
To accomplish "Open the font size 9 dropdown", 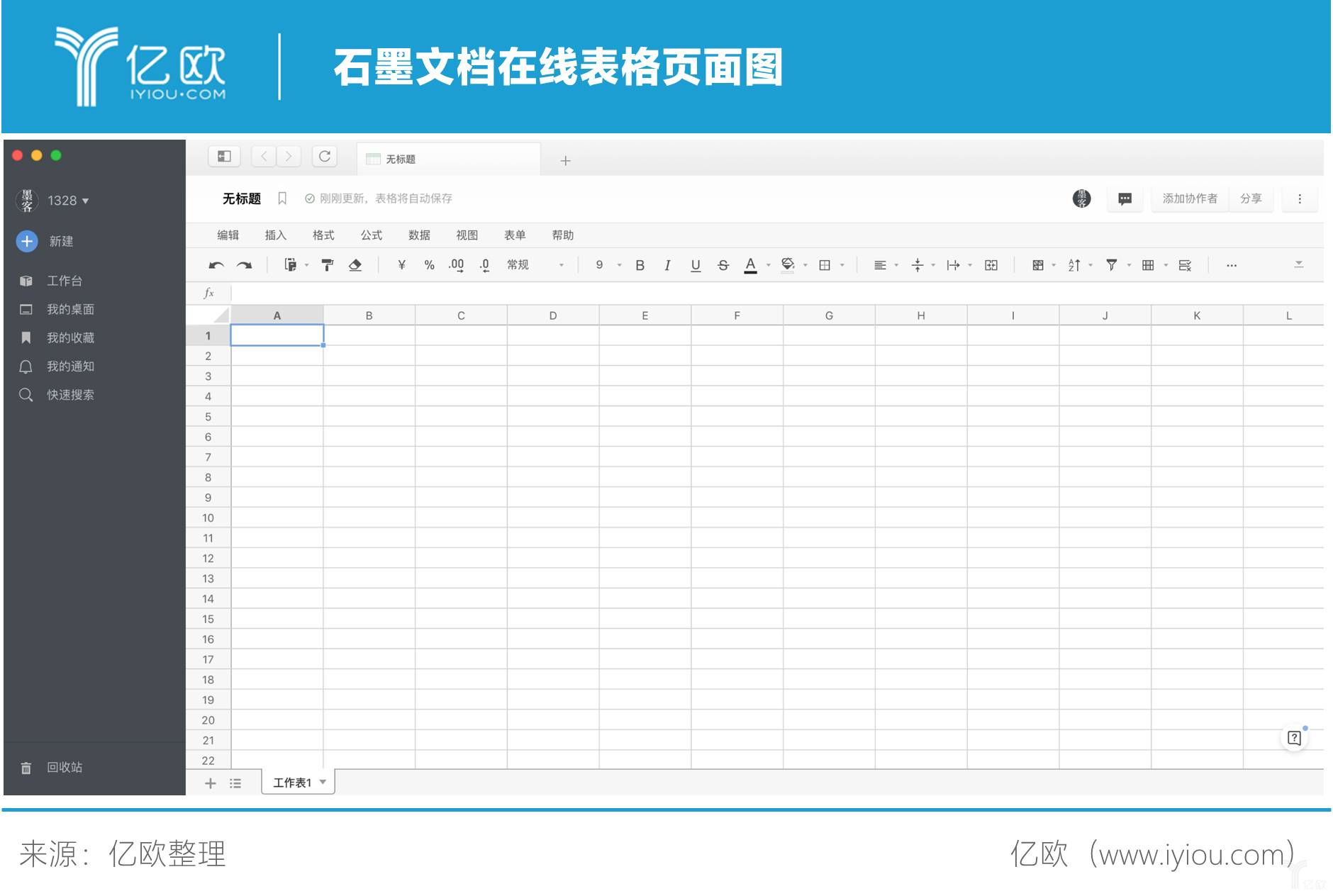I will [x=608, y=265].
